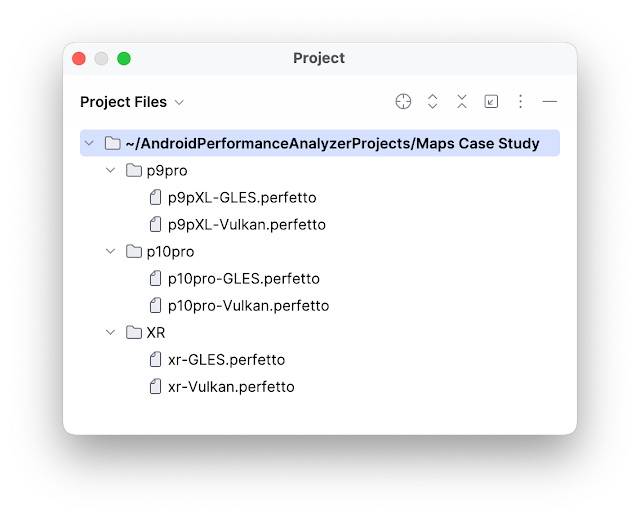Click the XR folder label

coord(156,333)
